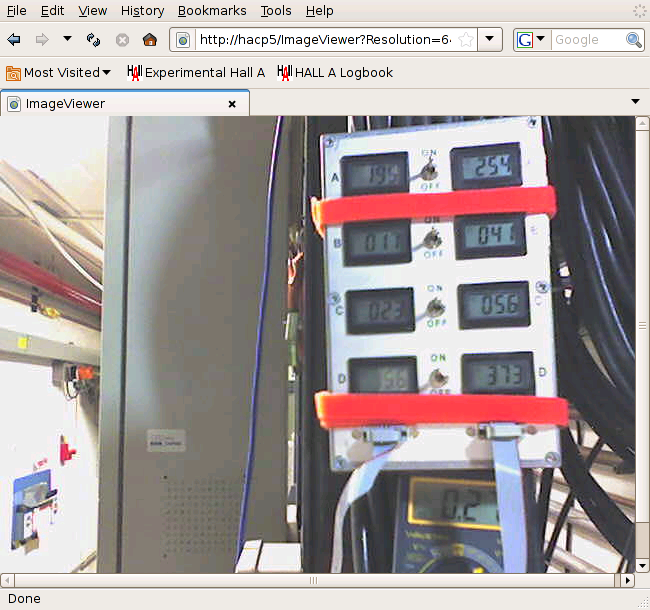Click the vertical scrollbar thumb
Viewport: 650px width, 610px height.
[642, 326]
